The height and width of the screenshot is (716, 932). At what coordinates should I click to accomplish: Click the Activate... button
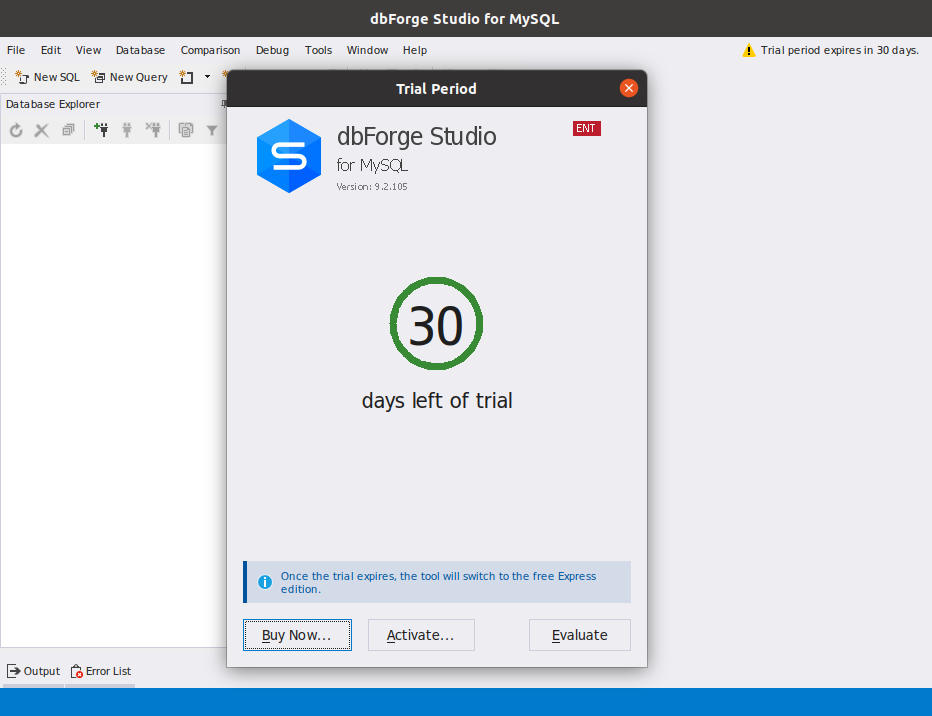421,635
